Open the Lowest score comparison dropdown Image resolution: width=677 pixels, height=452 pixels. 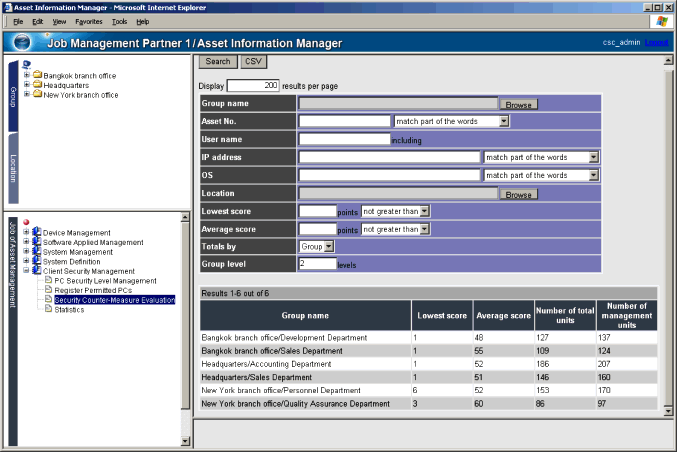pos(424,211)
